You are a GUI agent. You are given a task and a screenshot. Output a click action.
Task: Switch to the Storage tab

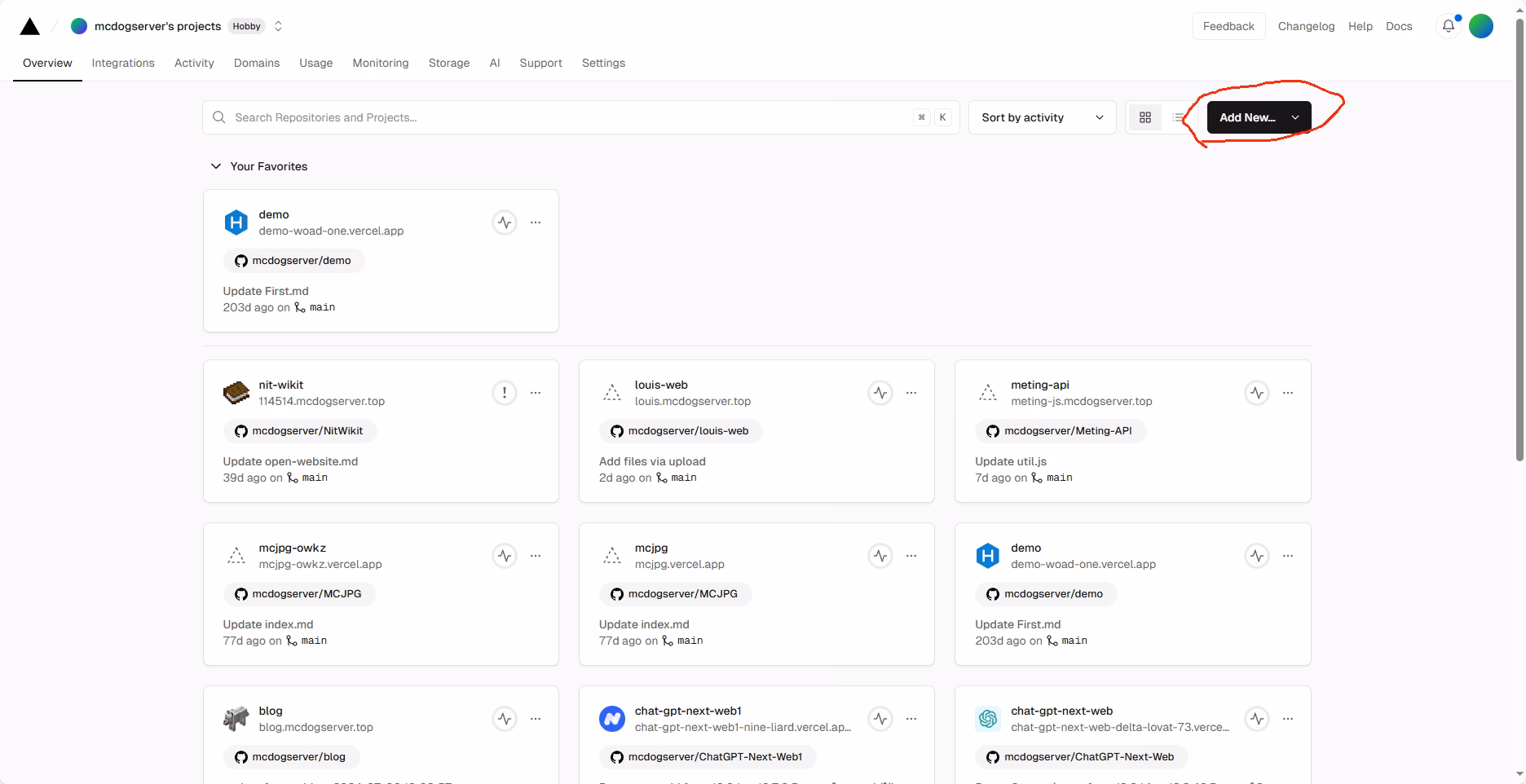click(449, 63)
